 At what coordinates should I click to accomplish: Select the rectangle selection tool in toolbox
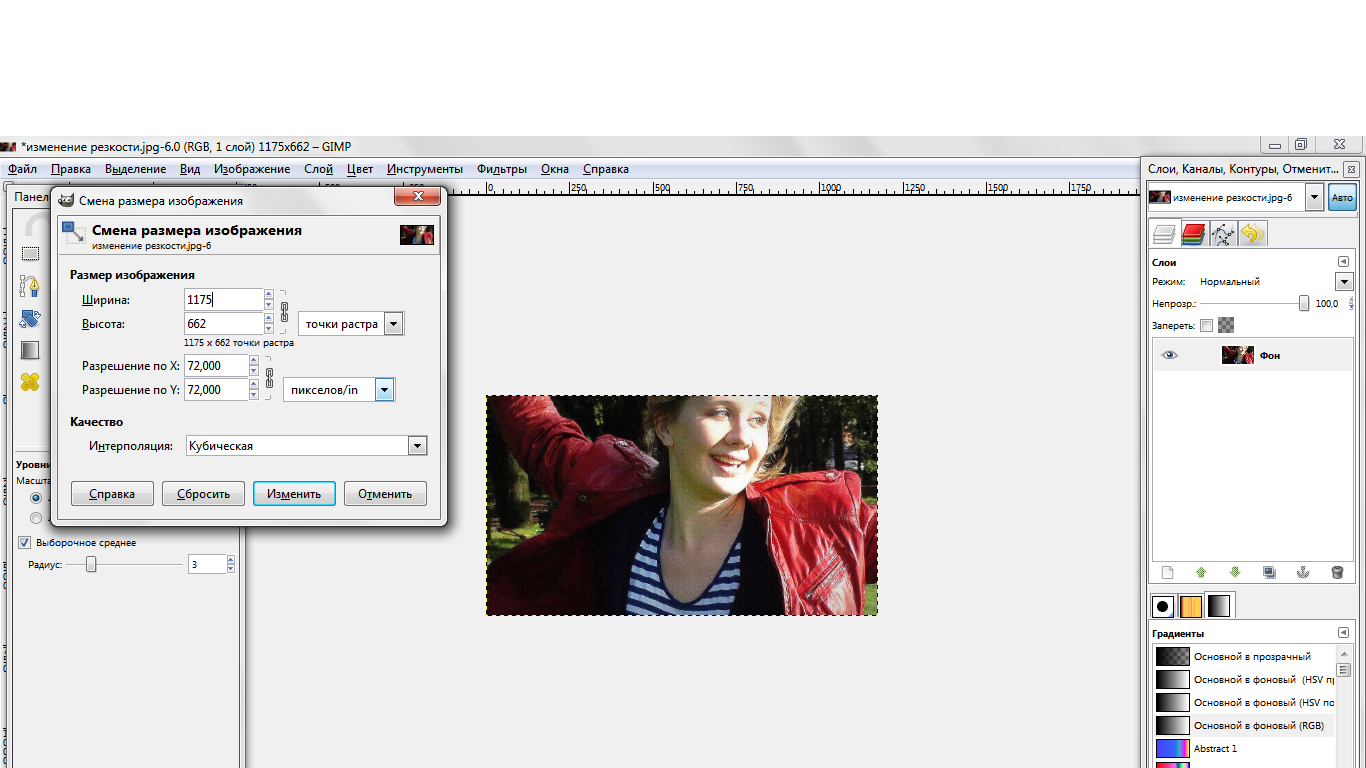tap(30, 253)
